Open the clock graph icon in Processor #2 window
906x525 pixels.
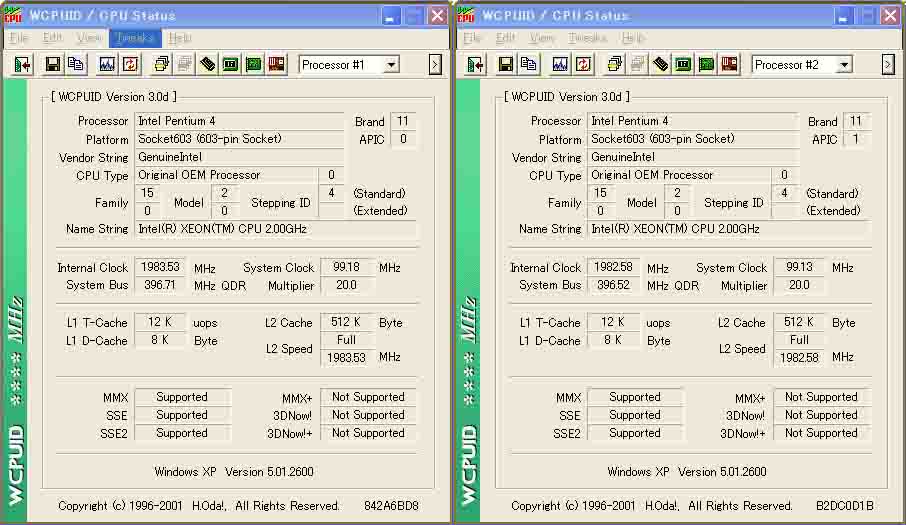560,64
